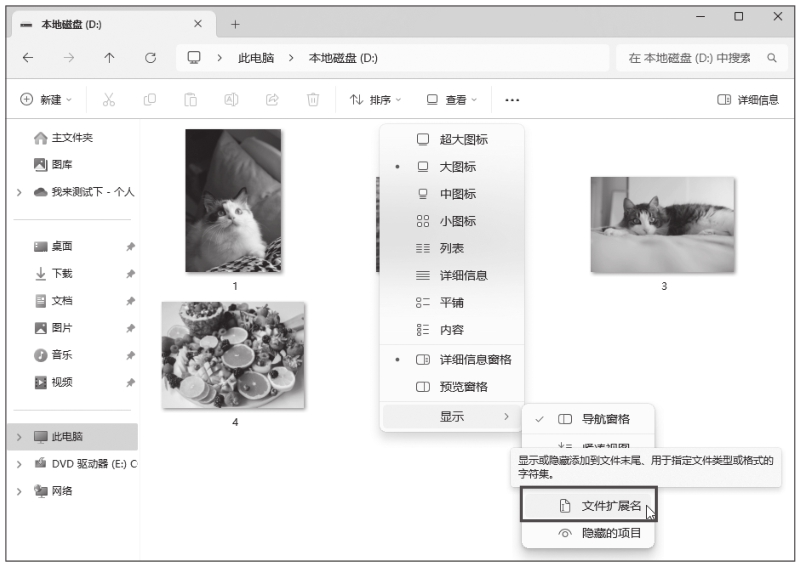Click the search magnifier icon
Screen dimensions: 801x568
coord(772,58)
